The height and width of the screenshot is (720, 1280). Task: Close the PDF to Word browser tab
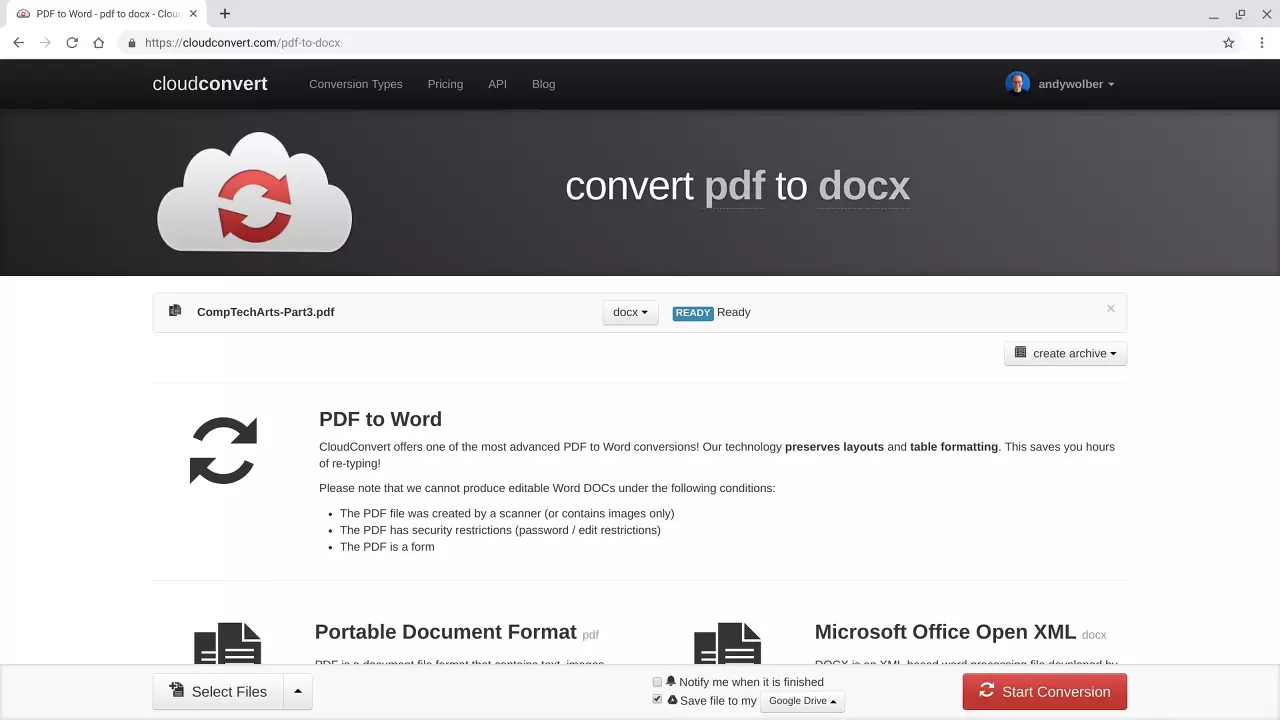(193, 14)
